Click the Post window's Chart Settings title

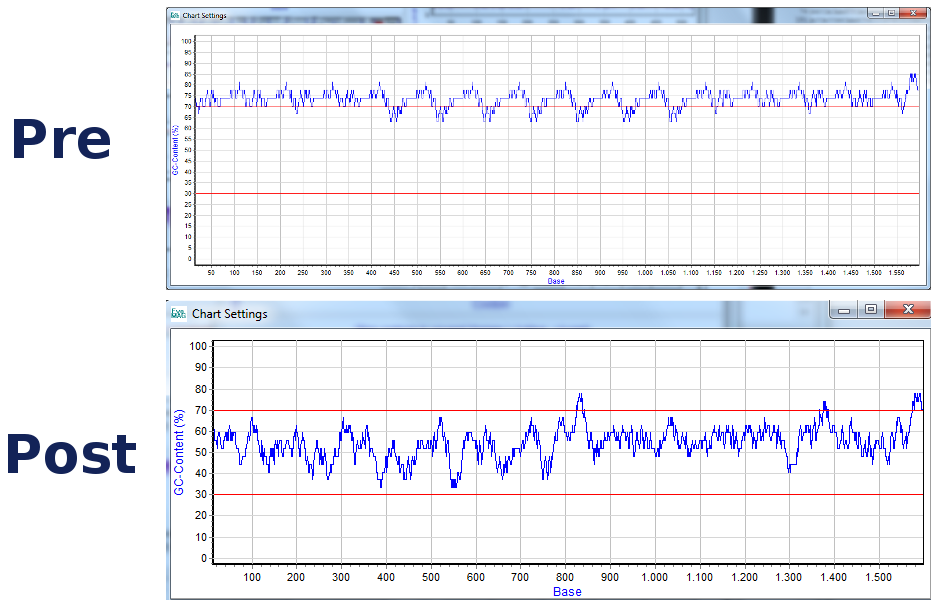point(229,314)
